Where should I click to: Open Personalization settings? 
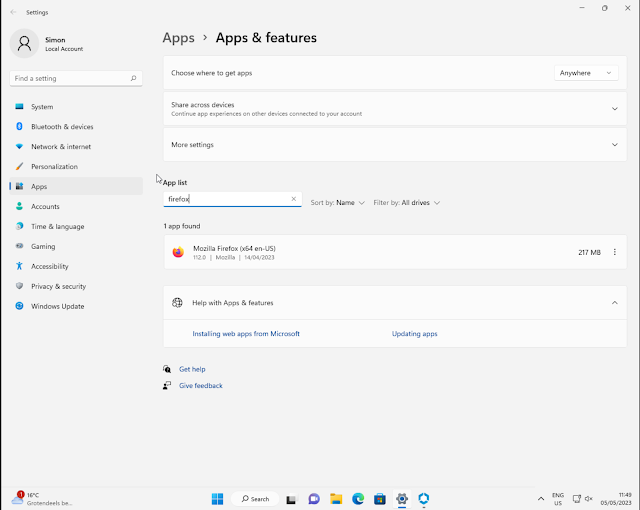[76, 166]
